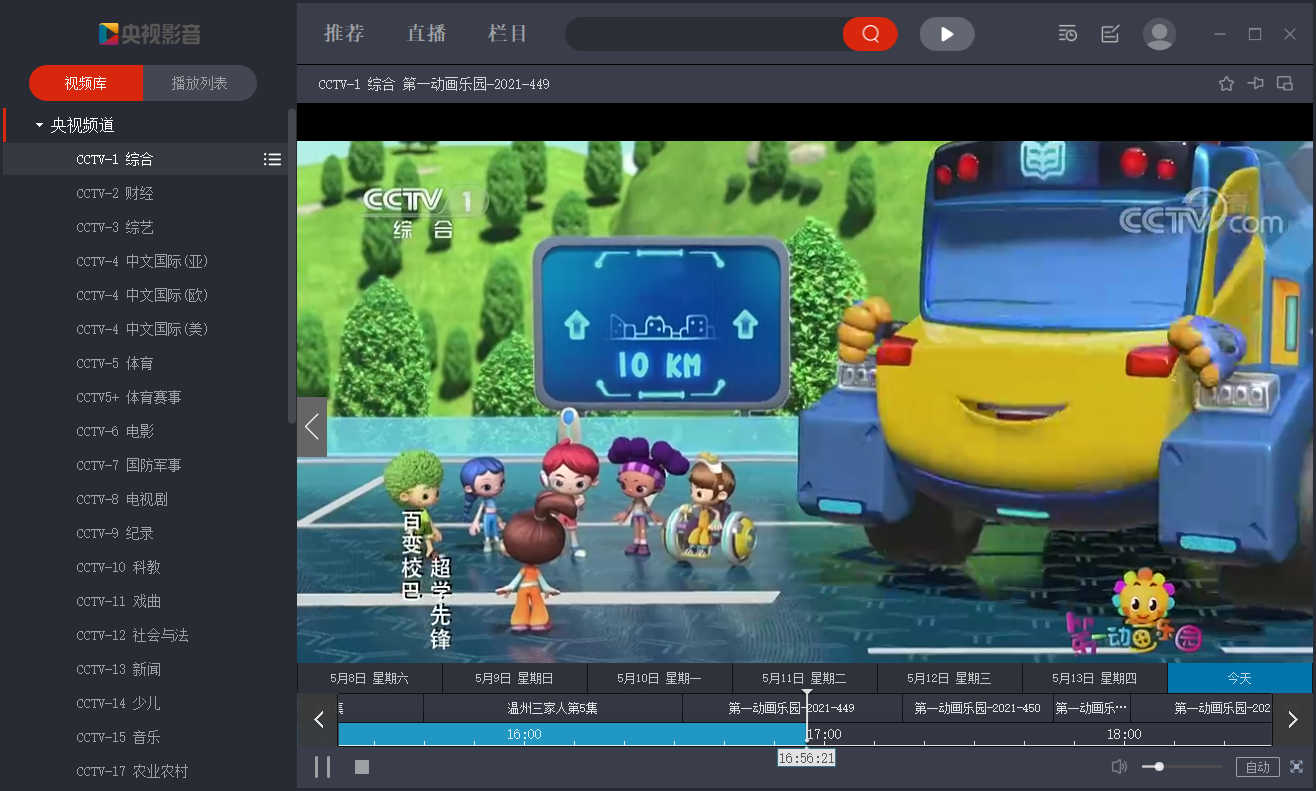Image resolution: width=1316 pixels, height=791 pixels.
Task: Select 5月11日 星期二 date tab
Action: [x=805, y=678]
